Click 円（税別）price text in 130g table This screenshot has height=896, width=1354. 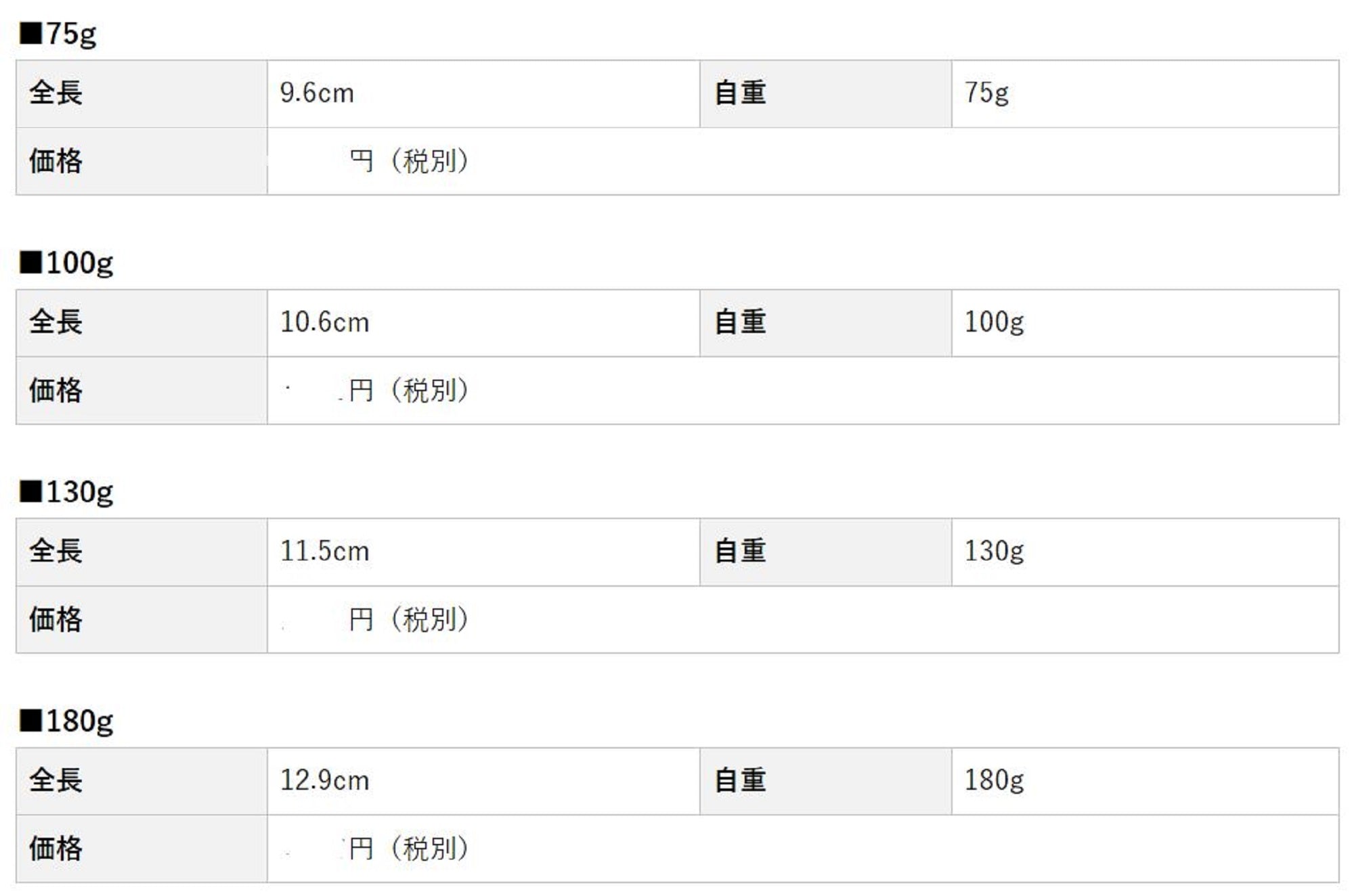(x=409, y=619)
